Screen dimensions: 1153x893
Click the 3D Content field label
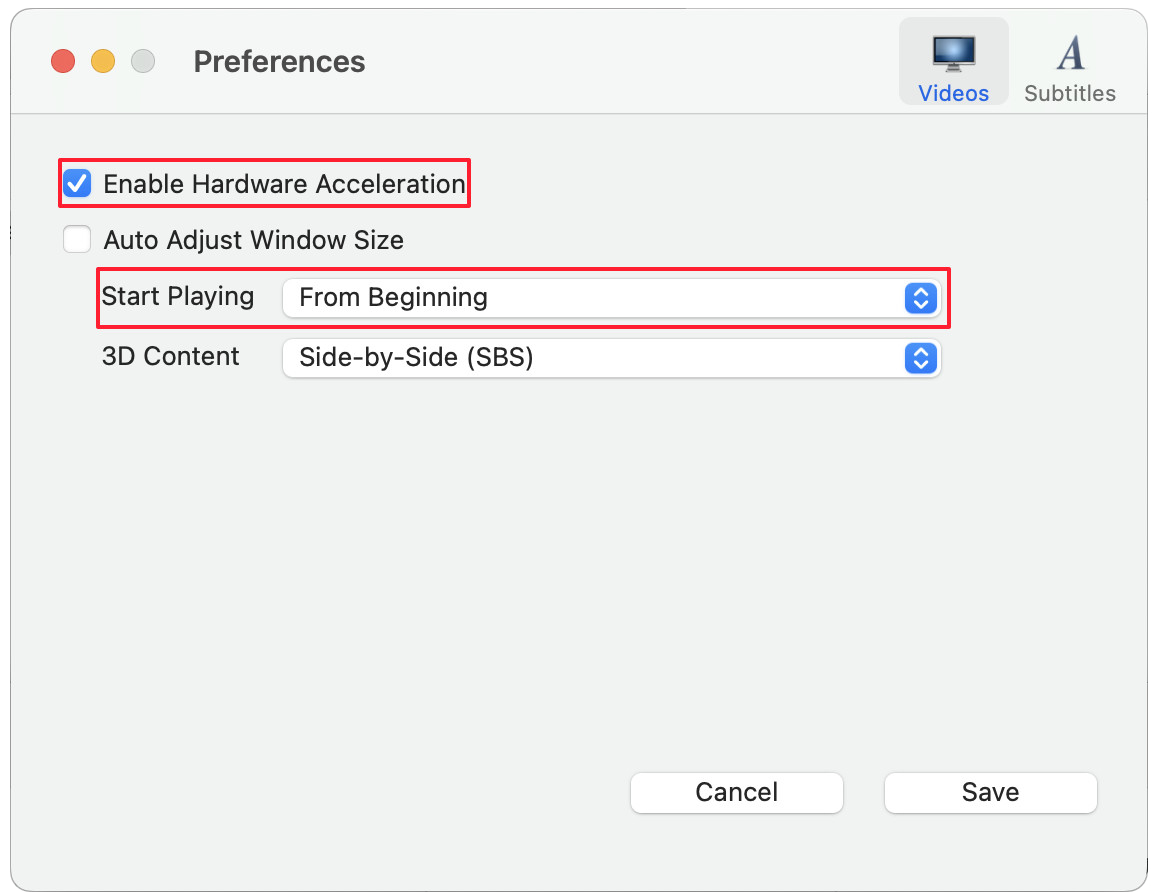point(171,357)
